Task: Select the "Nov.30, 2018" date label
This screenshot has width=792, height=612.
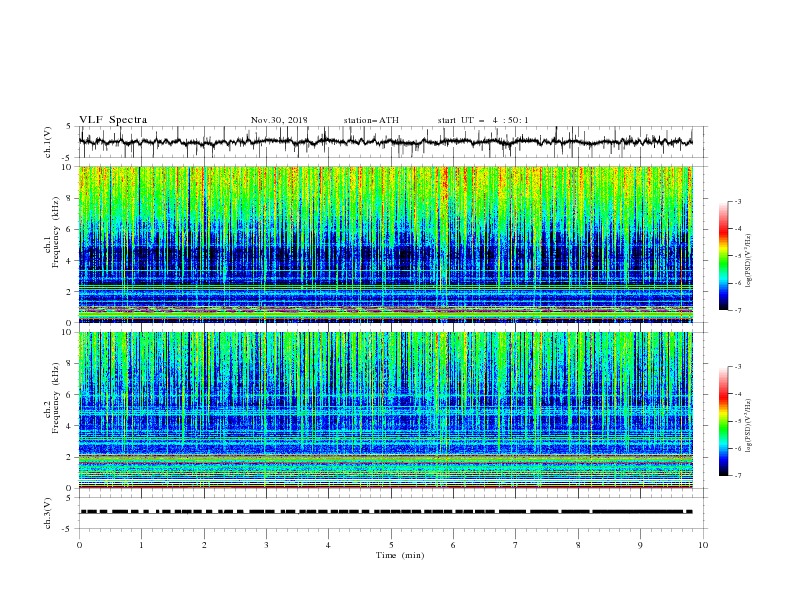Action: (x=279, y=120)
